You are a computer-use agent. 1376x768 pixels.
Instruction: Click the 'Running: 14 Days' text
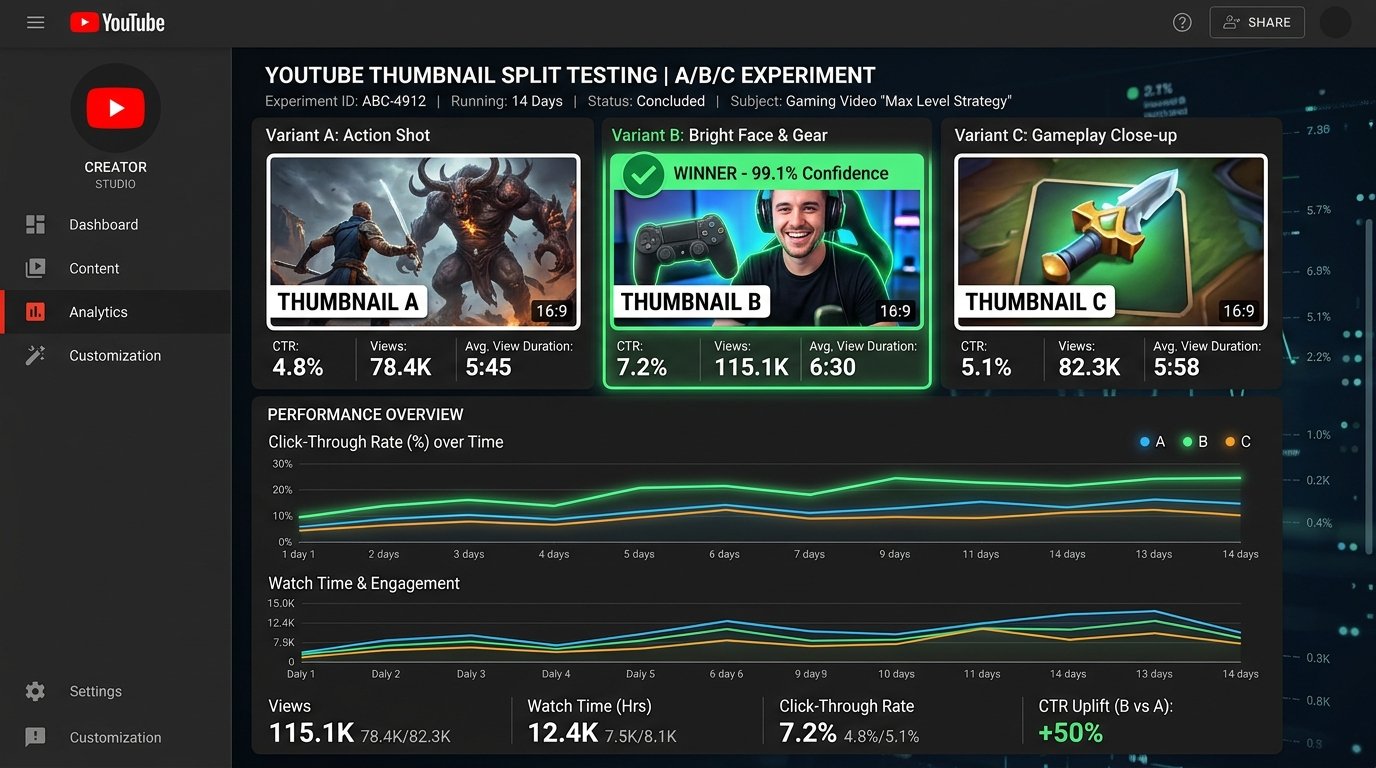[506, 101]
